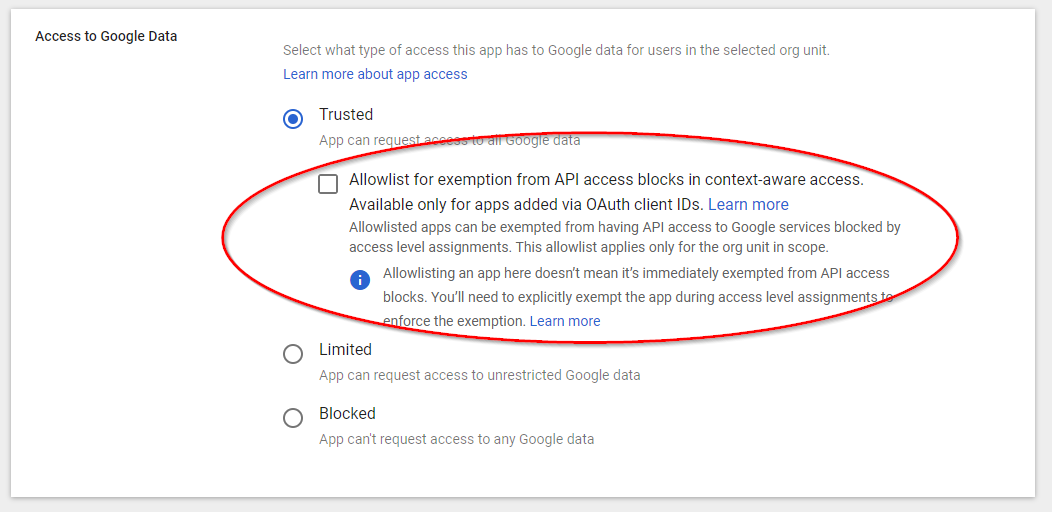Screen dimensions: 1052x512
Task: Open Learn more link after 'enforce the exemption'
Action: point(565,321)
